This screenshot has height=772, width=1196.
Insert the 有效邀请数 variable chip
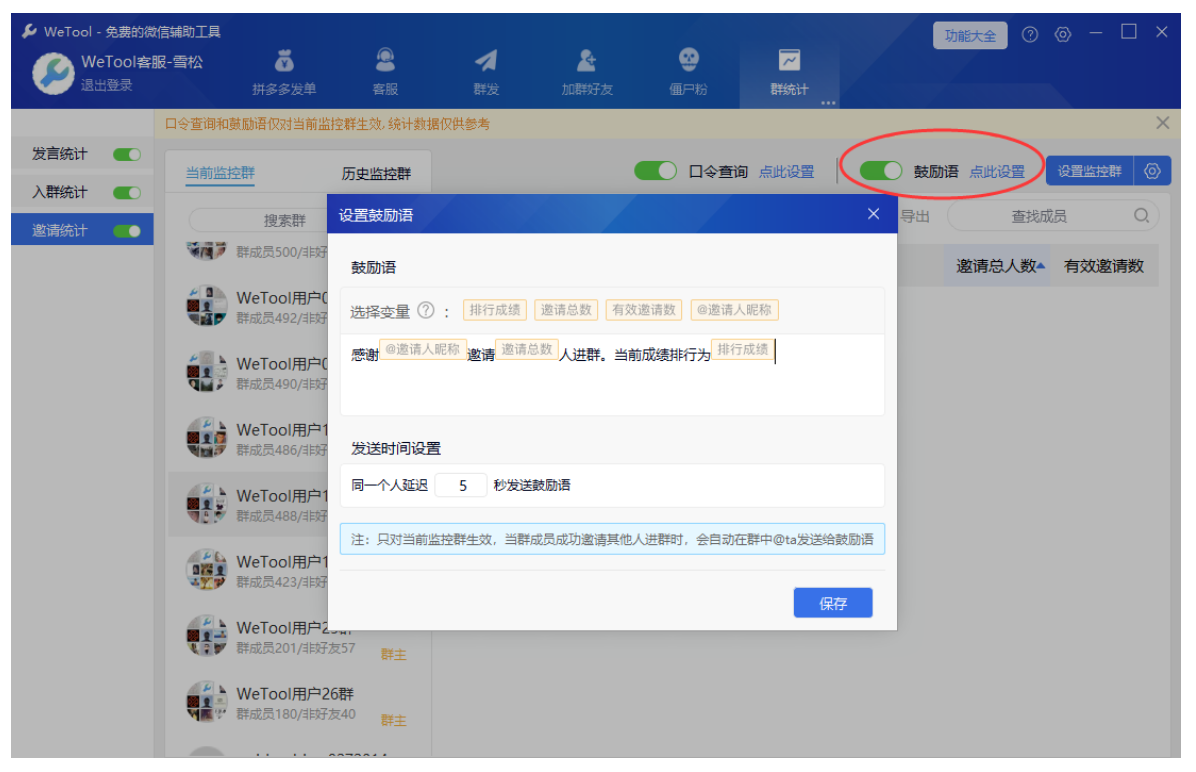[x=644, y=310]
